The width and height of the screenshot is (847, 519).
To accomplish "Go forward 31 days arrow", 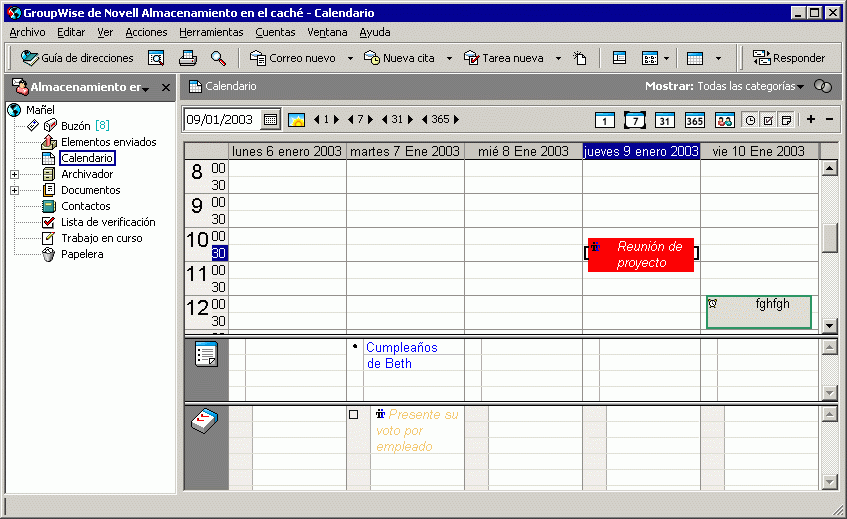I will [x=410, y=120].
